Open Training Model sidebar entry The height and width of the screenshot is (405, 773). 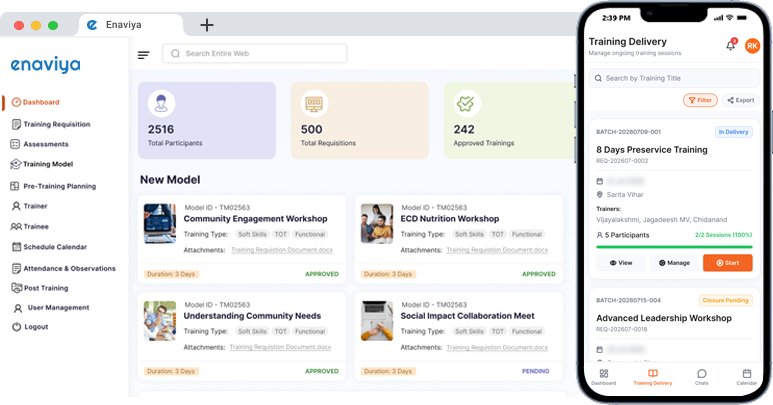tap(42, 164)
